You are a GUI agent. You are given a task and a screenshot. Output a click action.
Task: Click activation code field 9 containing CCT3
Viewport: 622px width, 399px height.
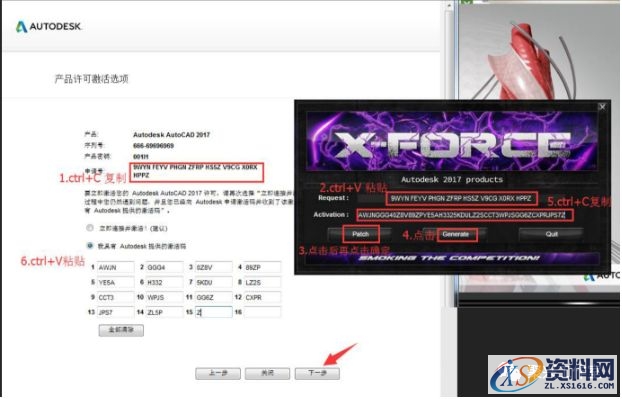coord(115,297)
